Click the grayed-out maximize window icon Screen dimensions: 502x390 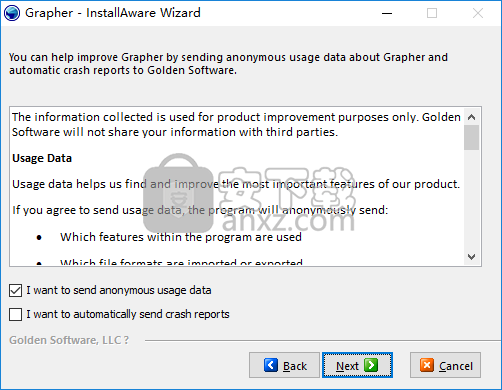[x=432, y=13]
